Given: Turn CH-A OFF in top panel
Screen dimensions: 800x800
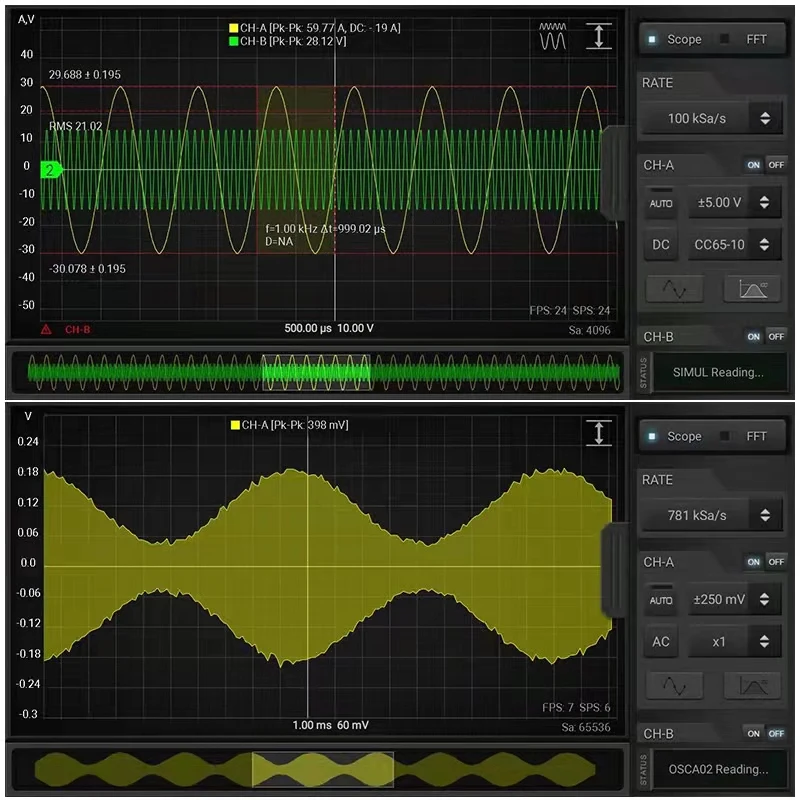Looking at the screenshot, I should [776, 165].
